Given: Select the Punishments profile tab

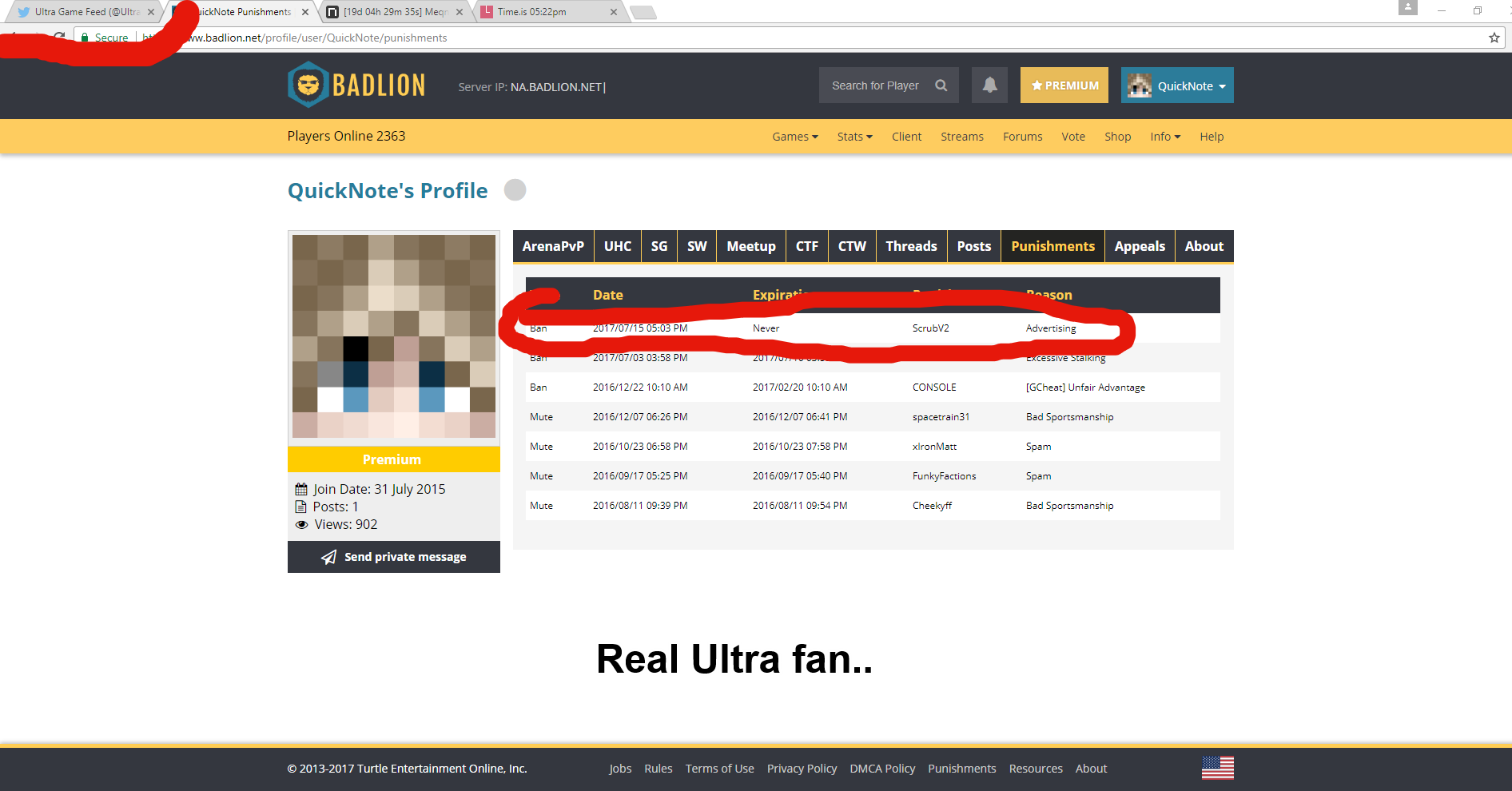Looking at the screenshot, I should coord(1053,246).
